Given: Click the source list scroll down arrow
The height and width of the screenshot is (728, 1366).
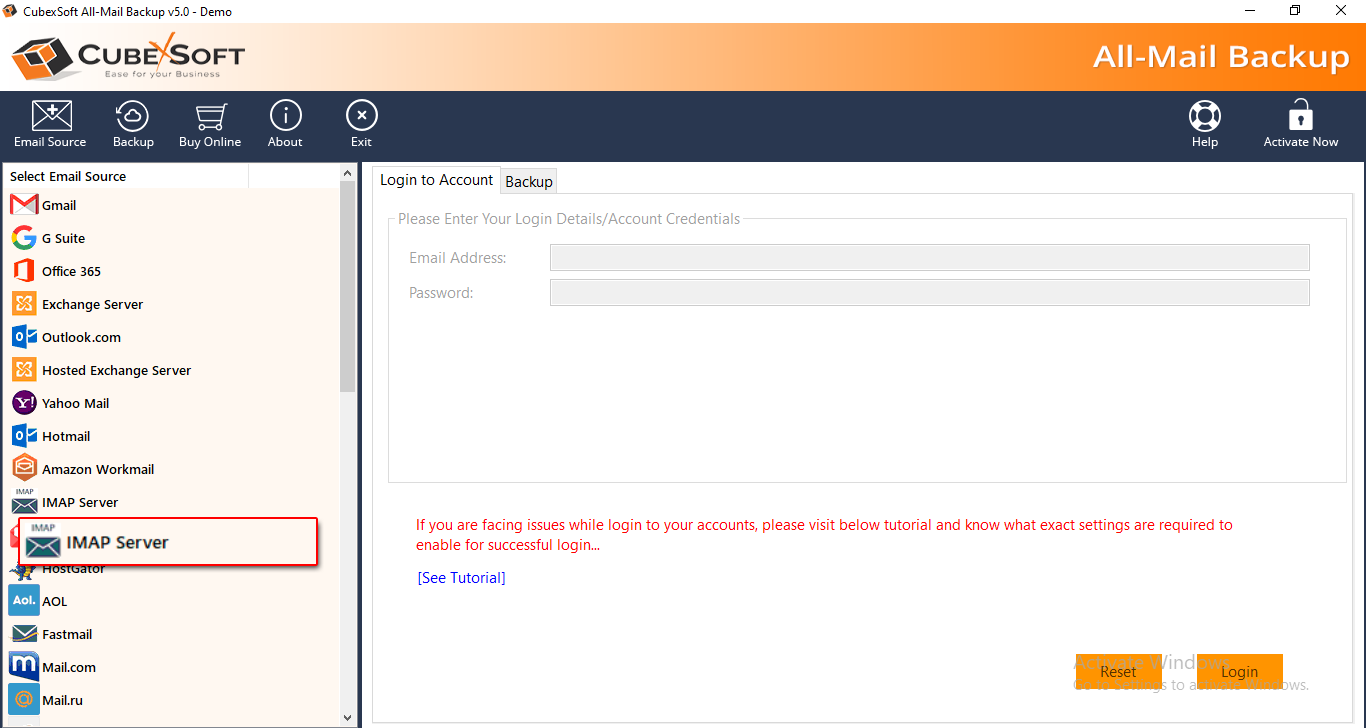Looking at the screenshot, I should pyautogui.click(x=348, y=717).
